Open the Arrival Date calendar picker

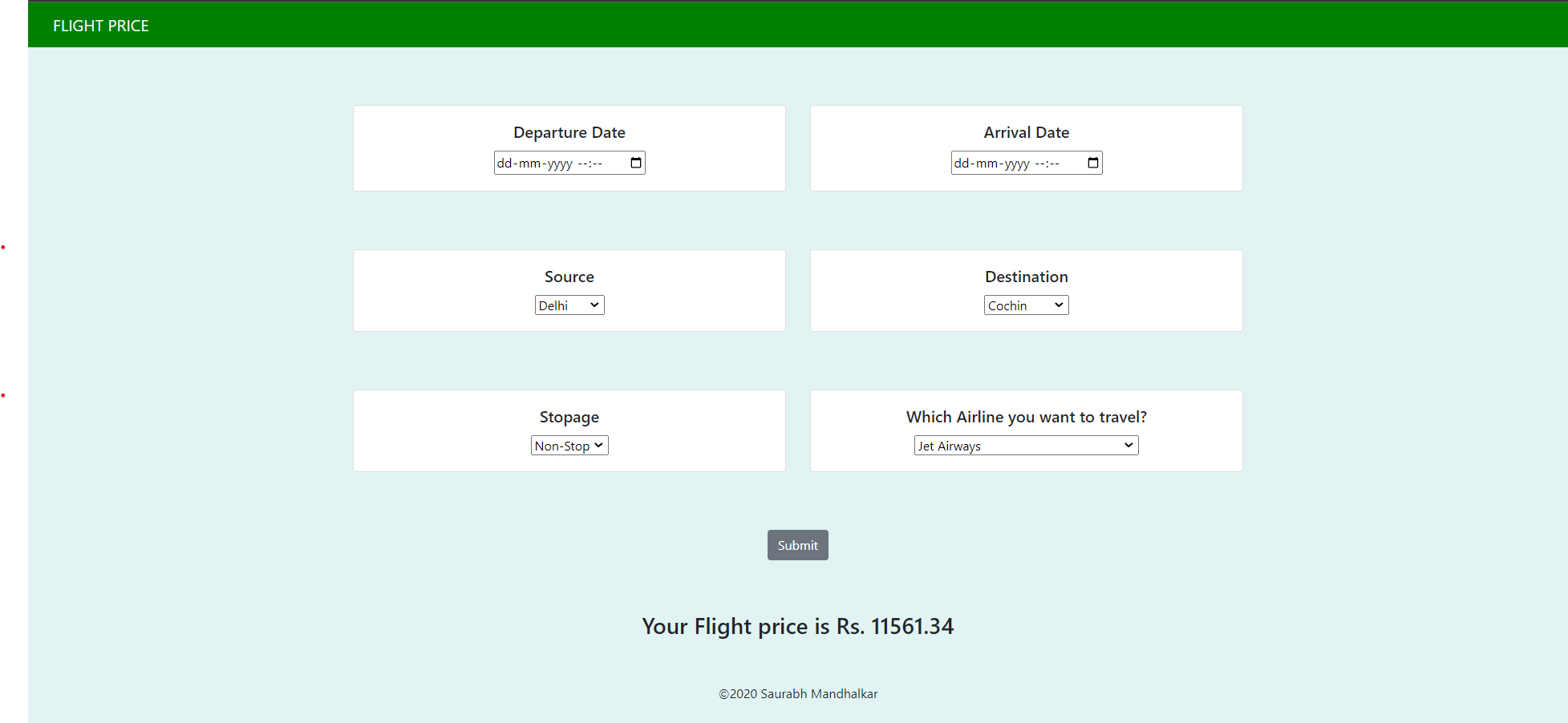[1092, 162]
